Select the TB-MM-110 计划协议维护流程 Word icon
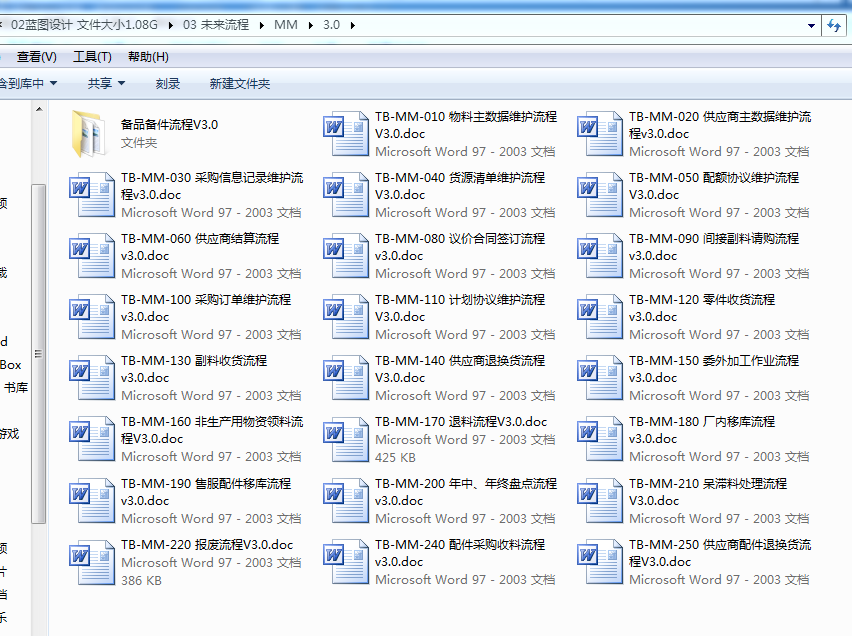 (x=346, y=316)
